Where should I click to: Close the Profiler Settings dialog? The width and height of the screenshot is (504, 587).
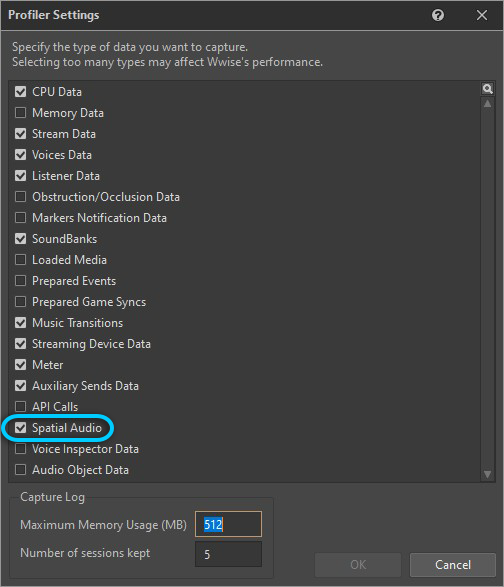[x=482, y=15]
